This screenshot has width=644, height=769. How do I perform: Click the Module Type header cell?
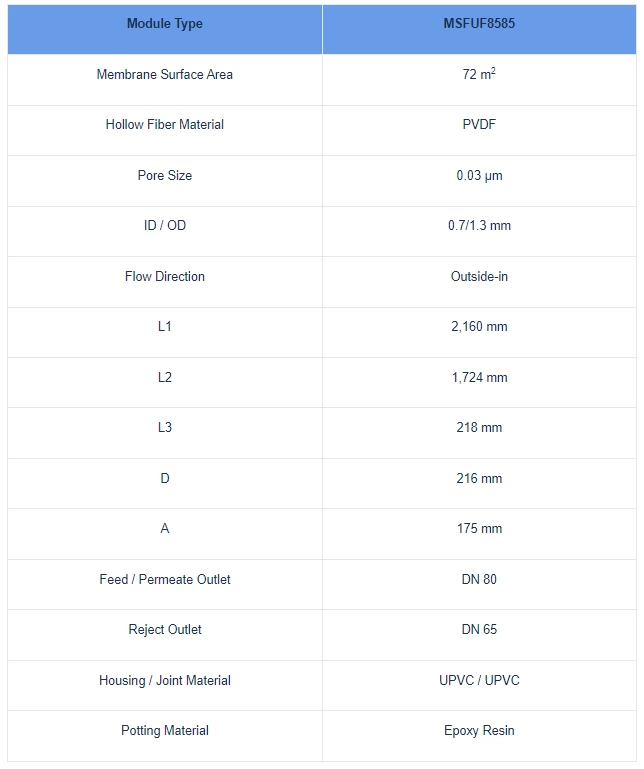pyautogui.click(x=165, y=29)
